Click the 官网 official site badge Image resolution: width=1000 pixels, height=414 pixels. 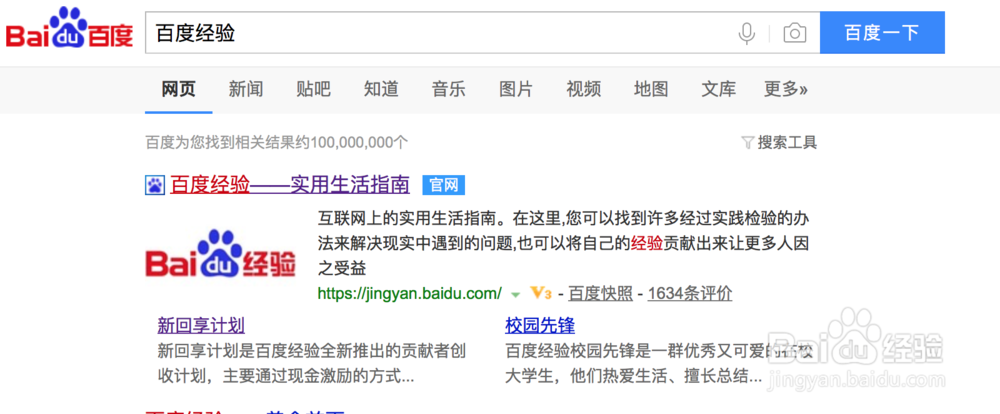[x=444, y=186]
